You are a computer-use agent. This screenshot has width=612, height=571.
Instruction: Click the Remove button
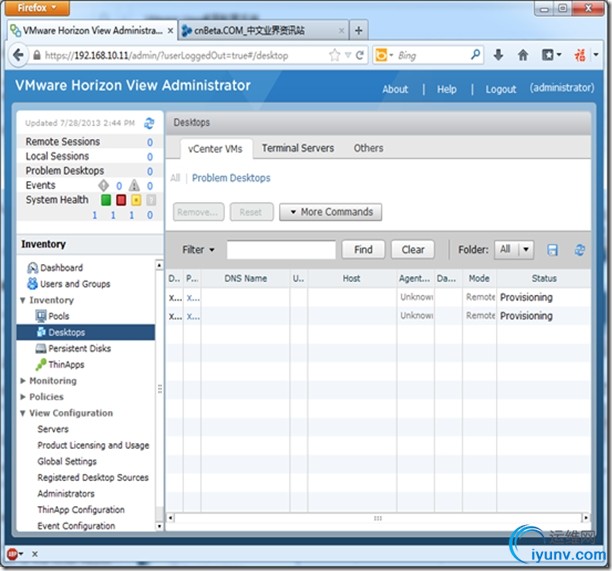click(198, 212)
